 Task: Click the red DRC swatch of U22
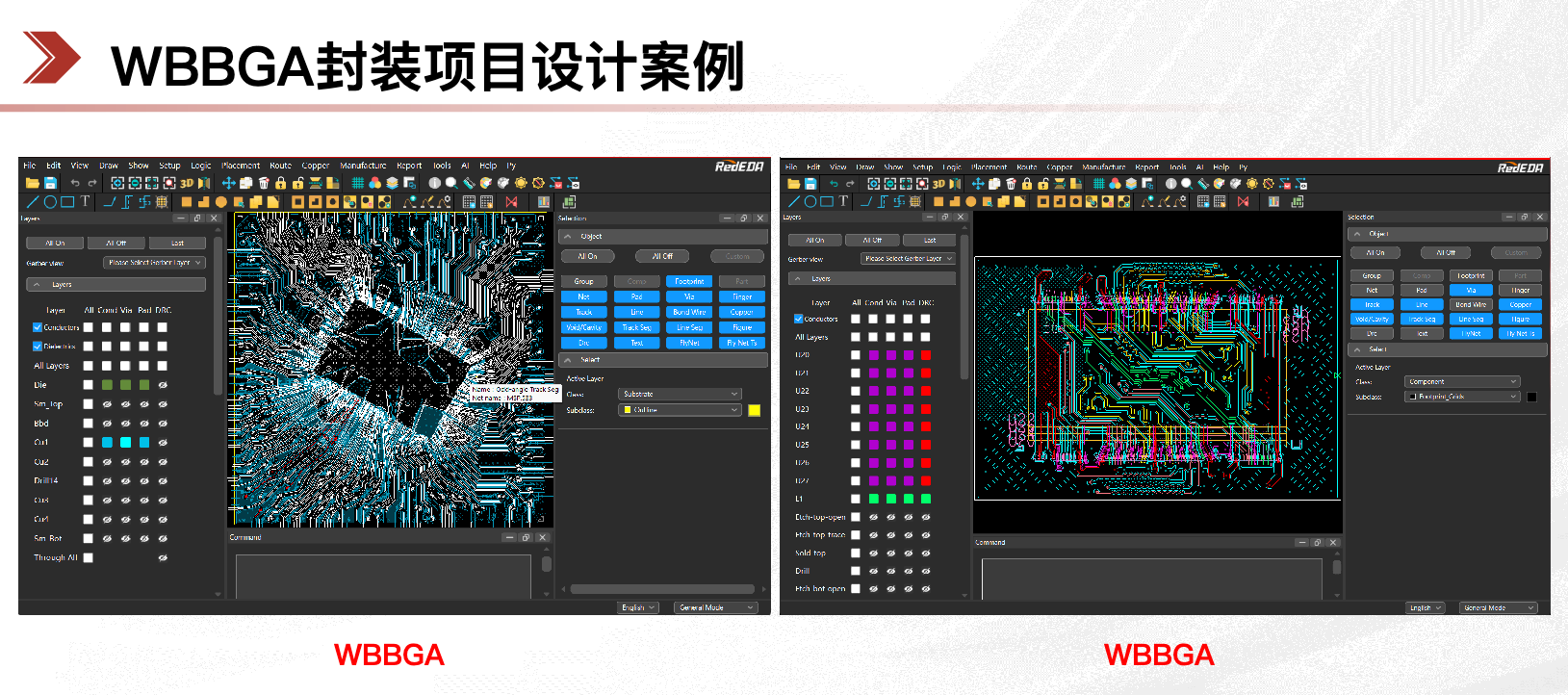[x=926, y=391]
